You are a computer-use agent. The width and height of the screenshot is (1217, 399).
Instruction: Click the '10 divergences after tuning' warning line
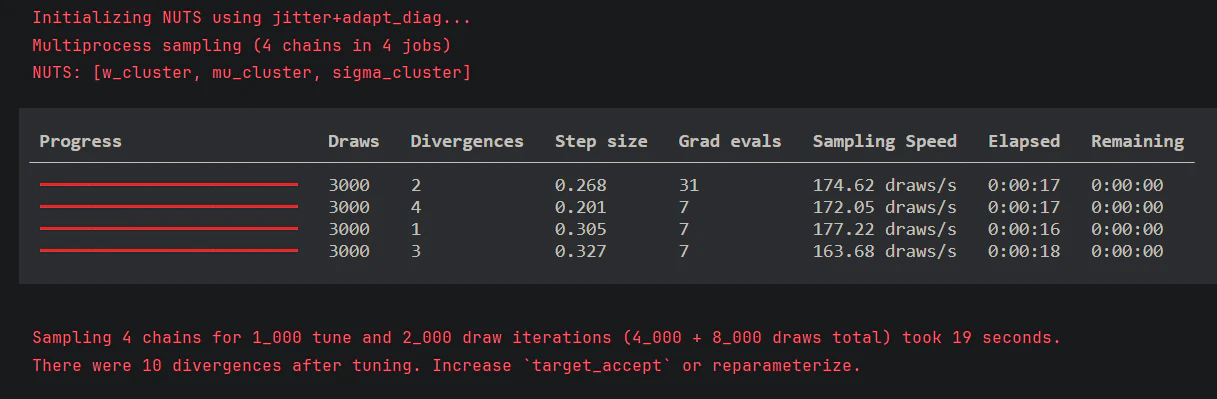tap(446, 365)
